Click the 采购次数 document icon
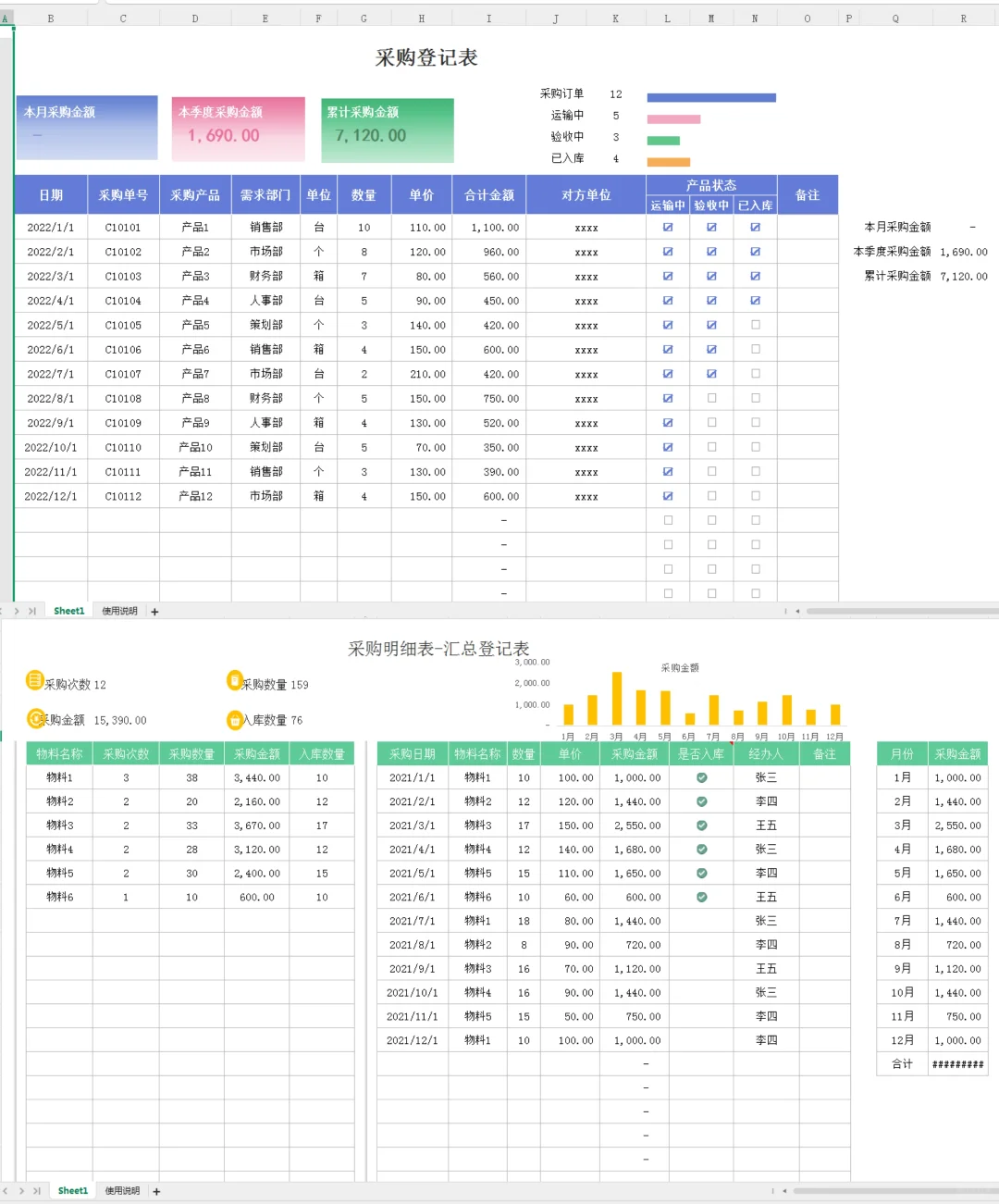 pos(34,680)
